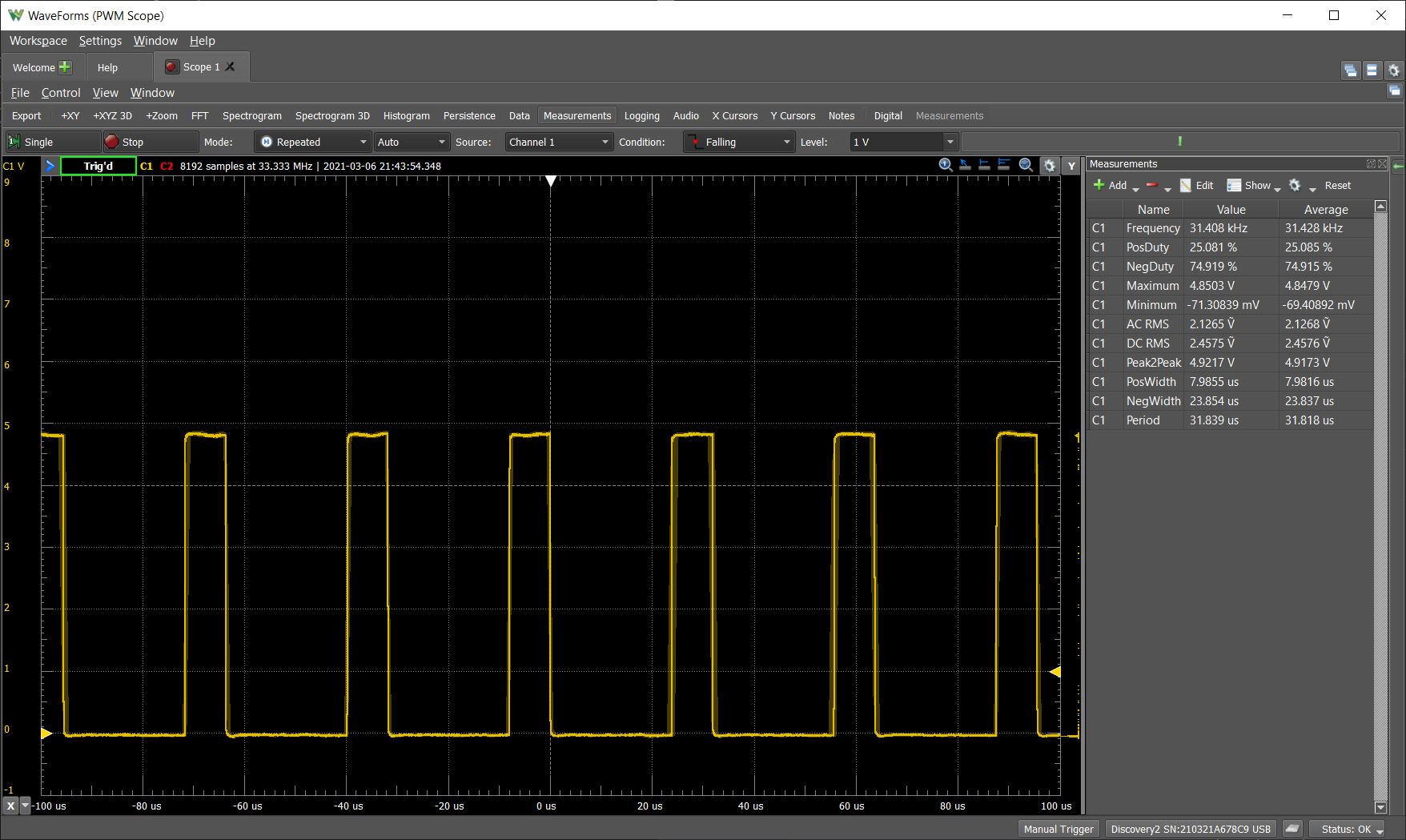1406x840 pixels.
Task: Toggle the Data view
Action: pyautogui.click(x=520, y=116)
